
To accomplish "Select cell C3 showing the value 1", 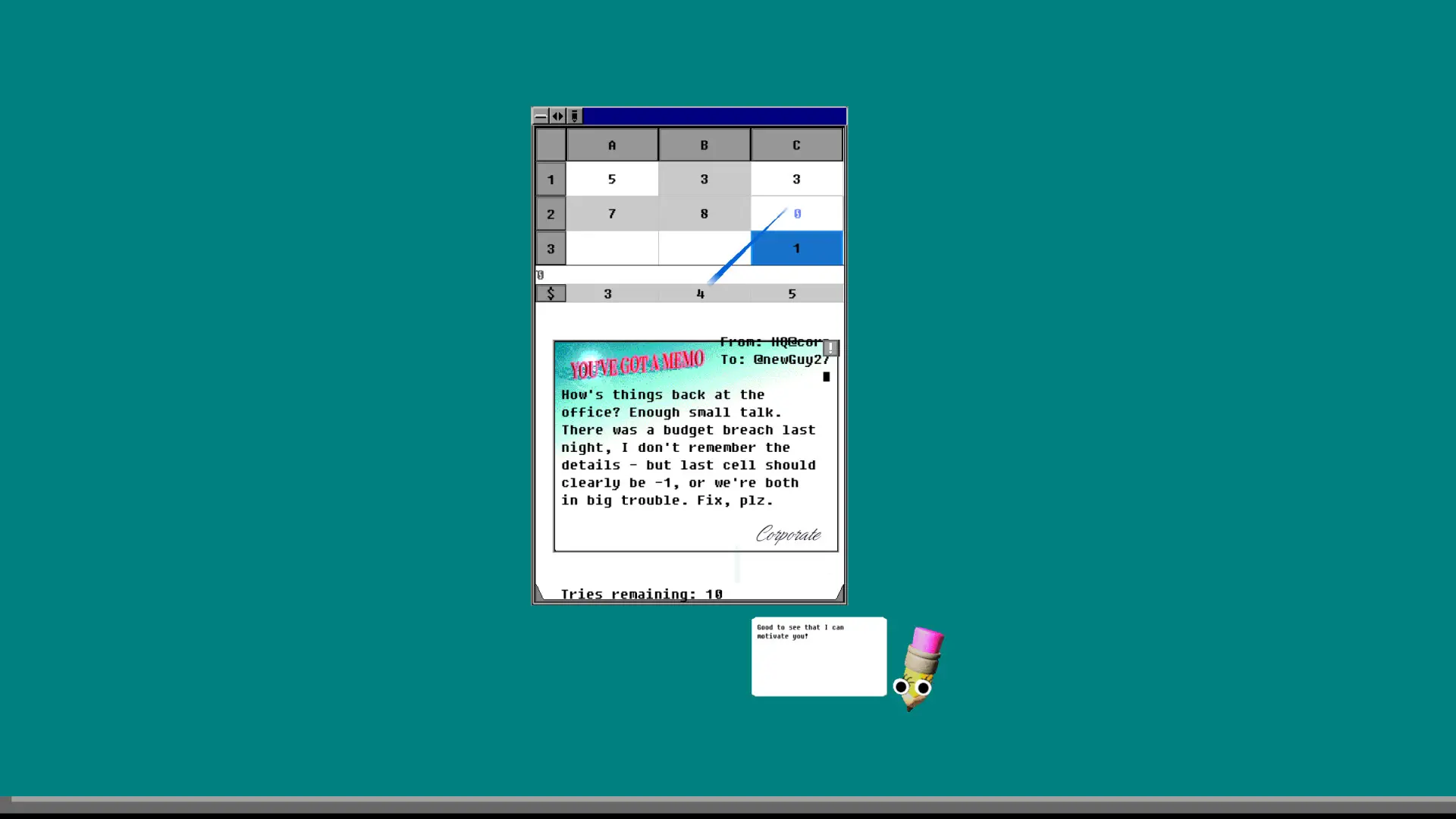I will click(x=796, y=248).
